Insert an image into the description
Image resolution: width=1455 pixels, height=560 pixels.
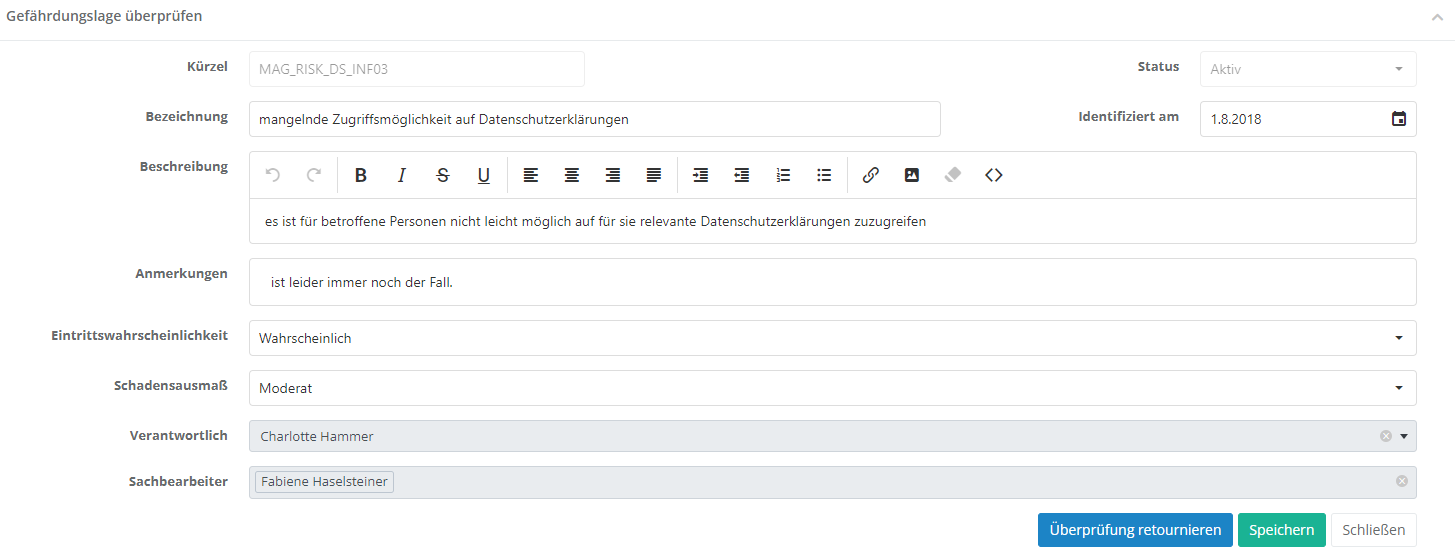point(911,175)
